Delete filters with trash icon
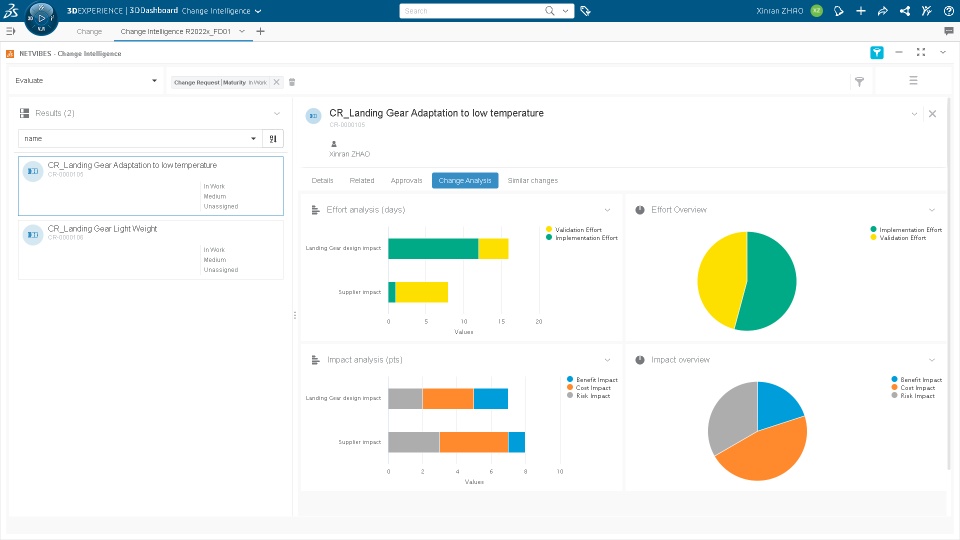This screenshot has width=960, height=540. (x=292, y=82)
